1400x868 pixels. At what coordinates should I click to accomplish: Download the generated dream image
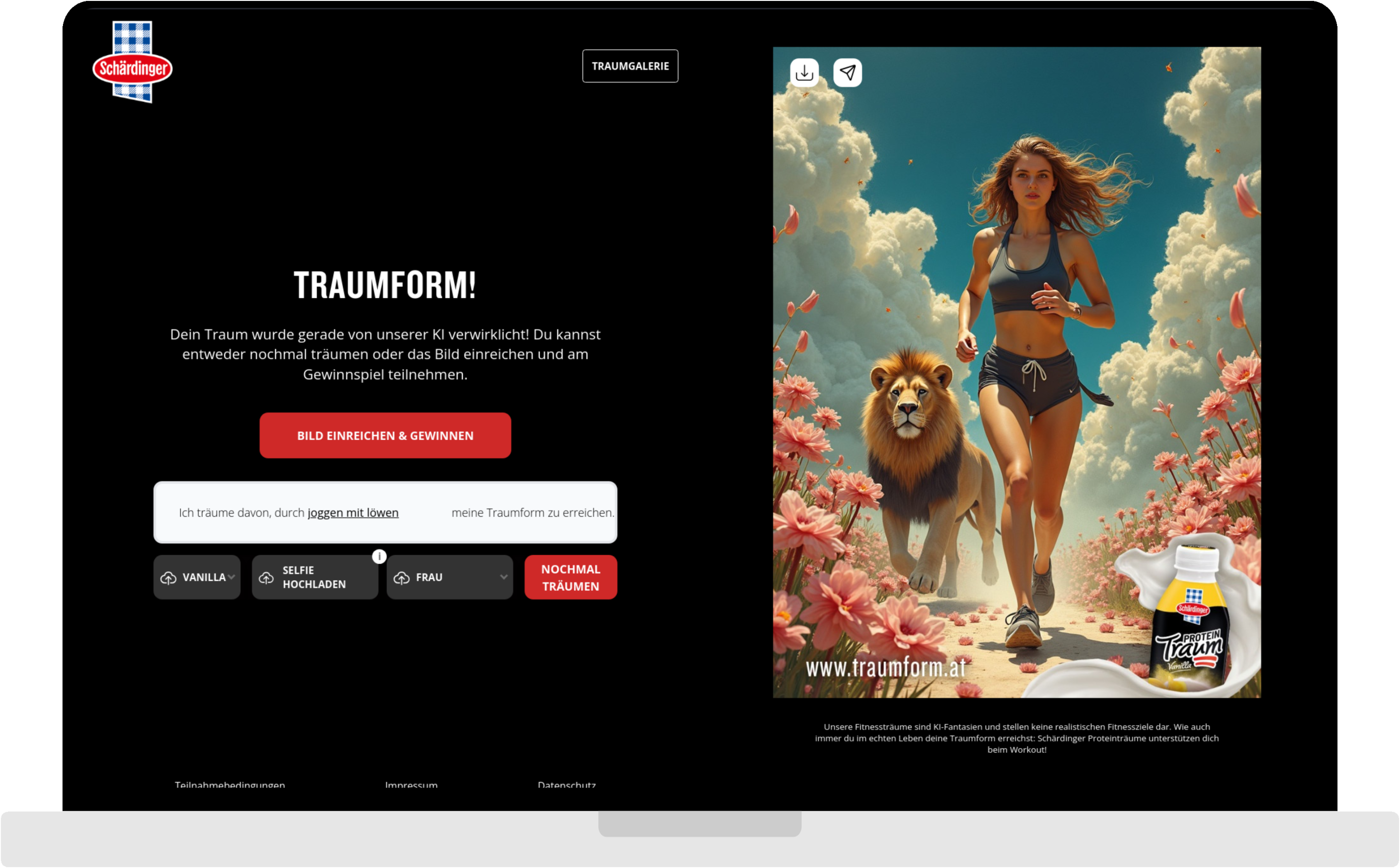coord(806,72)
